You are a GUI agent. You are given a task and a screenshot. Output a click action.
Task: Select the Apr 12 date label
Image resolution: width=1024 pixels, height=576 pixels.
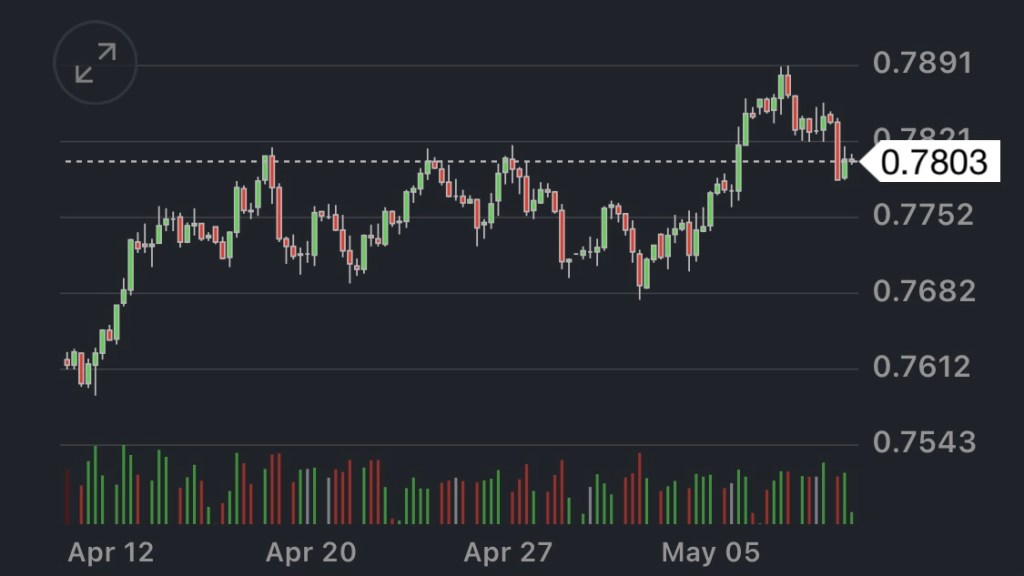click(111, 552)
